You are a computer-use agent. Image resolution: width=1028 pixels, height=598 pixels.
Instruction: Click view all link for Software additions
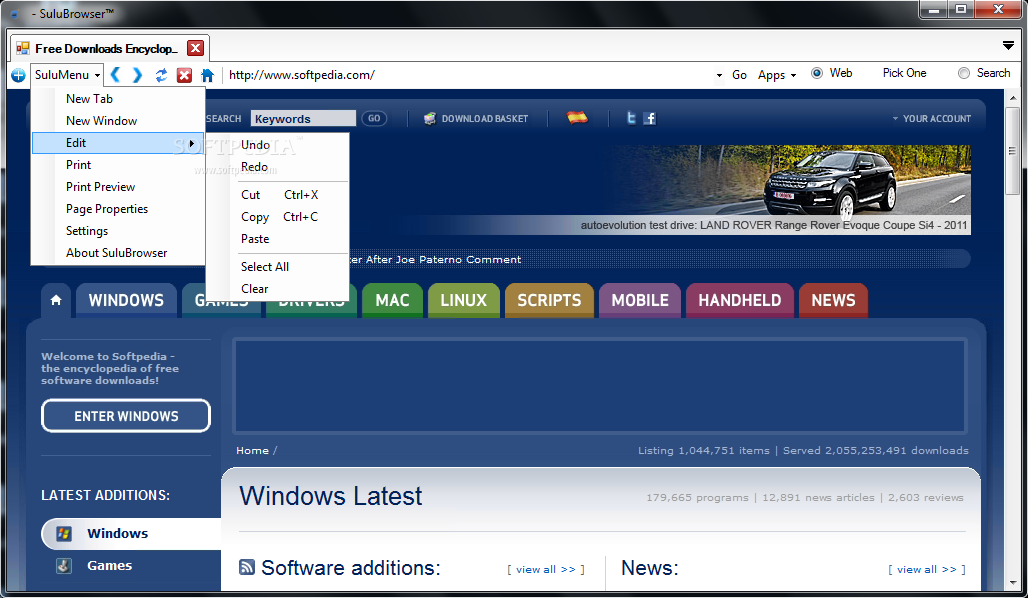(545, 569)
